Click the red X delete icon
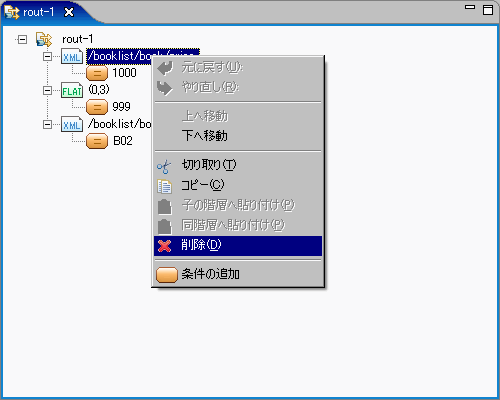The image size is (500, 400). 164,246
